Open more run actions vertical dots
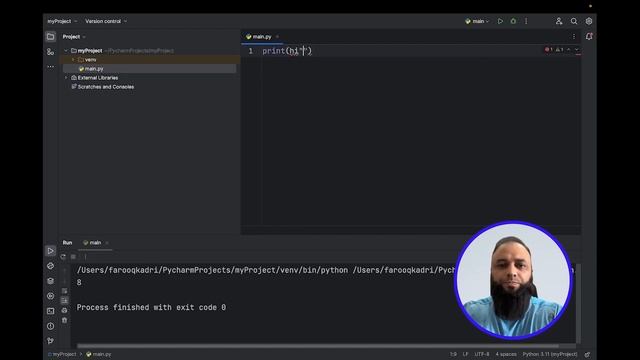640x360 pixels. [526, 21]
